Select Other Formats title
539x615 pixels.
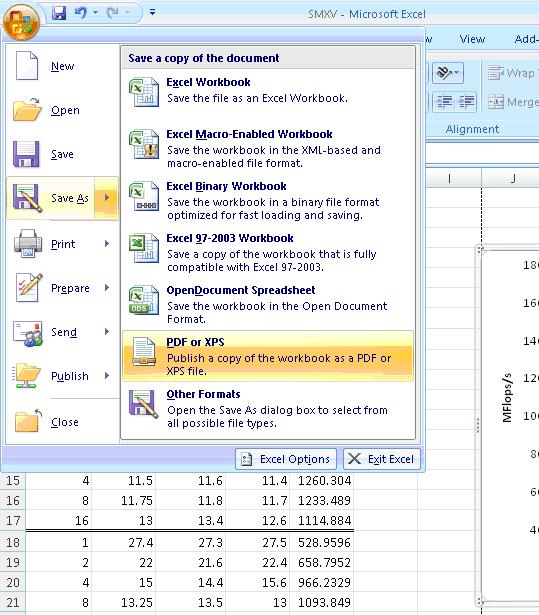pos(203,394)
